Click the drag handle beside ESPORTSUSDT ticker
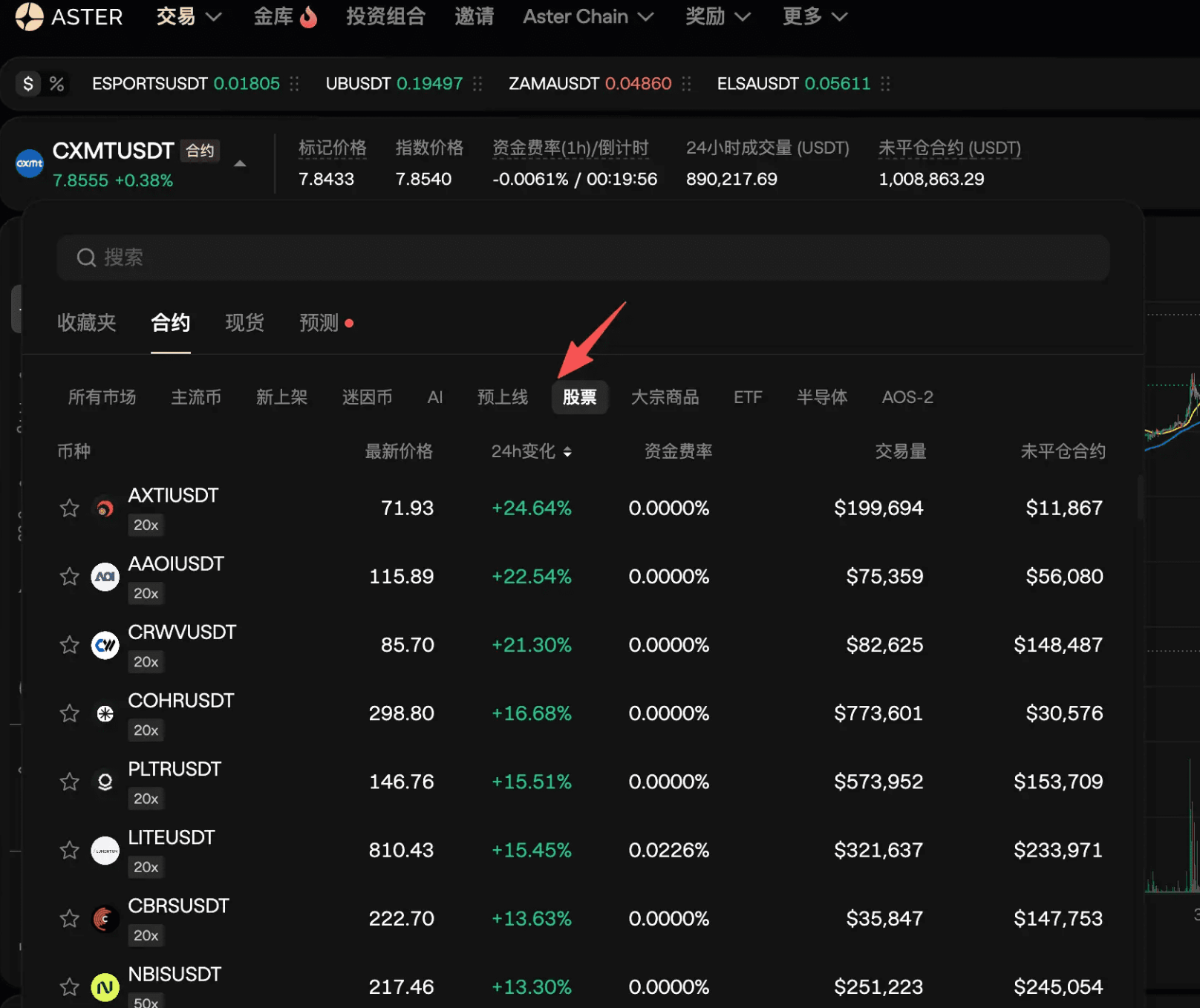The image size is (1200, 1008). coord(295,84)
